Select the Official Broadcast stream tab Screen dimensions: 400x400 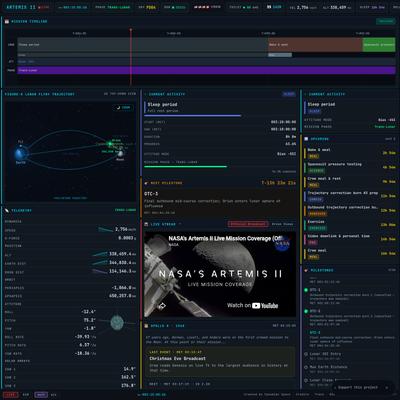pos(248,224)
